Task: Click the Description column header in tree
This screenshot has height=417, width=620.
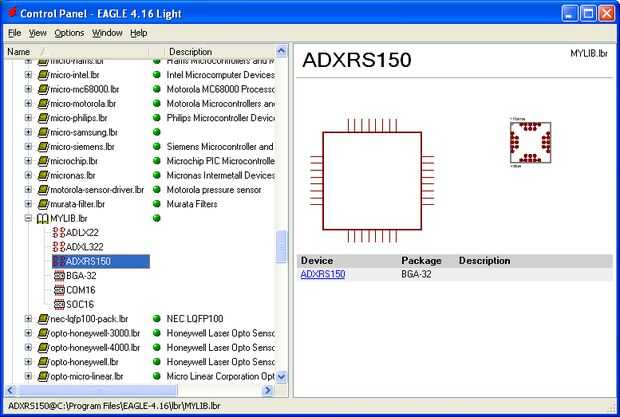Action: click(x=220, y=52)
